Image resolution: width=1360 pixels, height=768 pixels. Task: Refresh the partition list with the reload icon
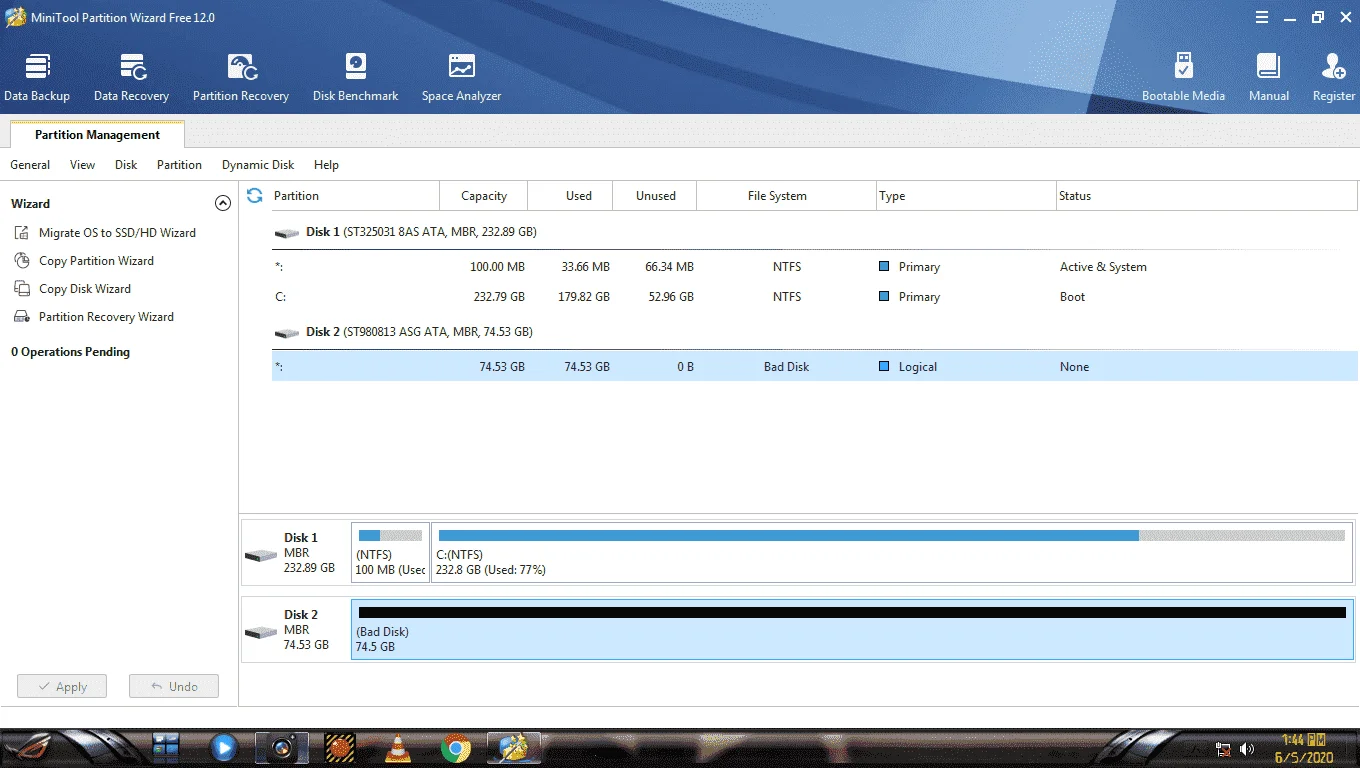click(255, 195)
